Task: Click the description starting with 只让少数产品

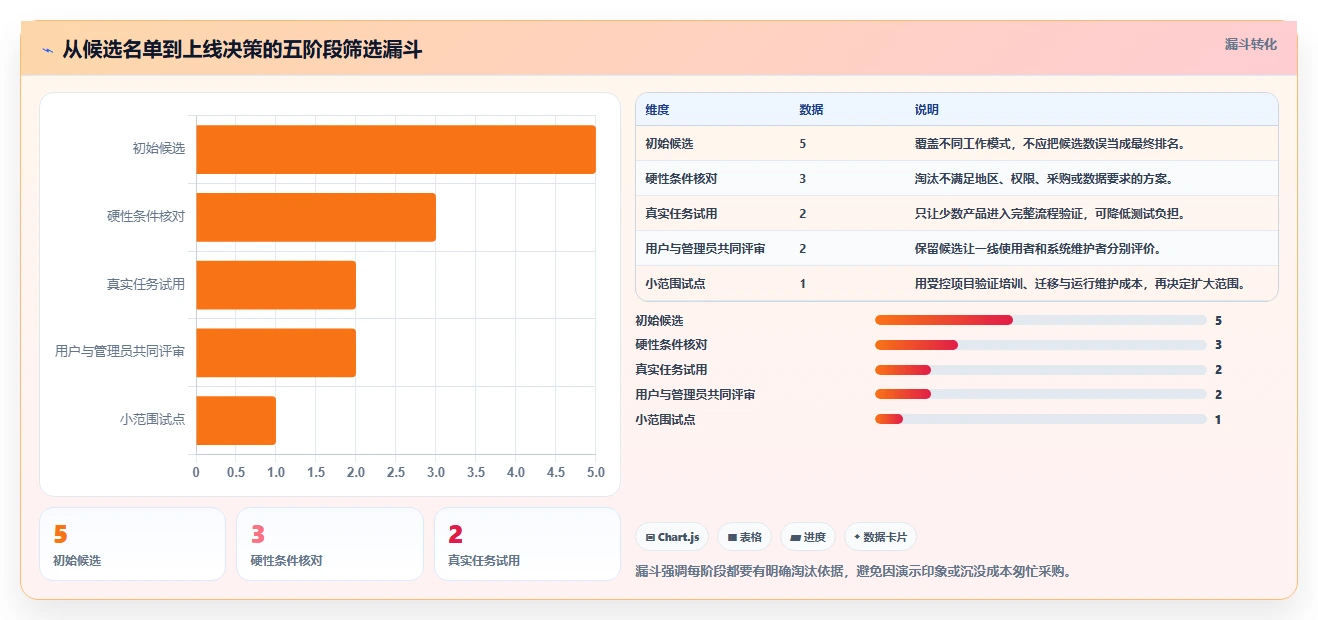Action: tap(1050, 214)
